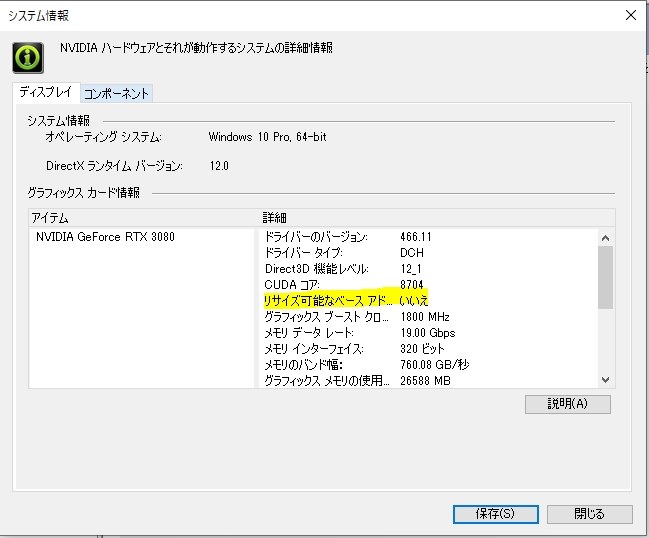Image resolution: width=649 pixels, height=538 pixels.
Task: Click the オペレーティング システム label
Action: pos(103,137)
